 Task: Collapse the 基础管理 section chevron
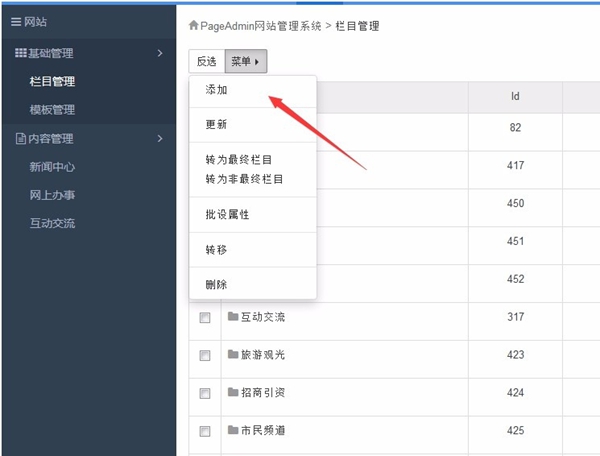click(x=160, y=53)
